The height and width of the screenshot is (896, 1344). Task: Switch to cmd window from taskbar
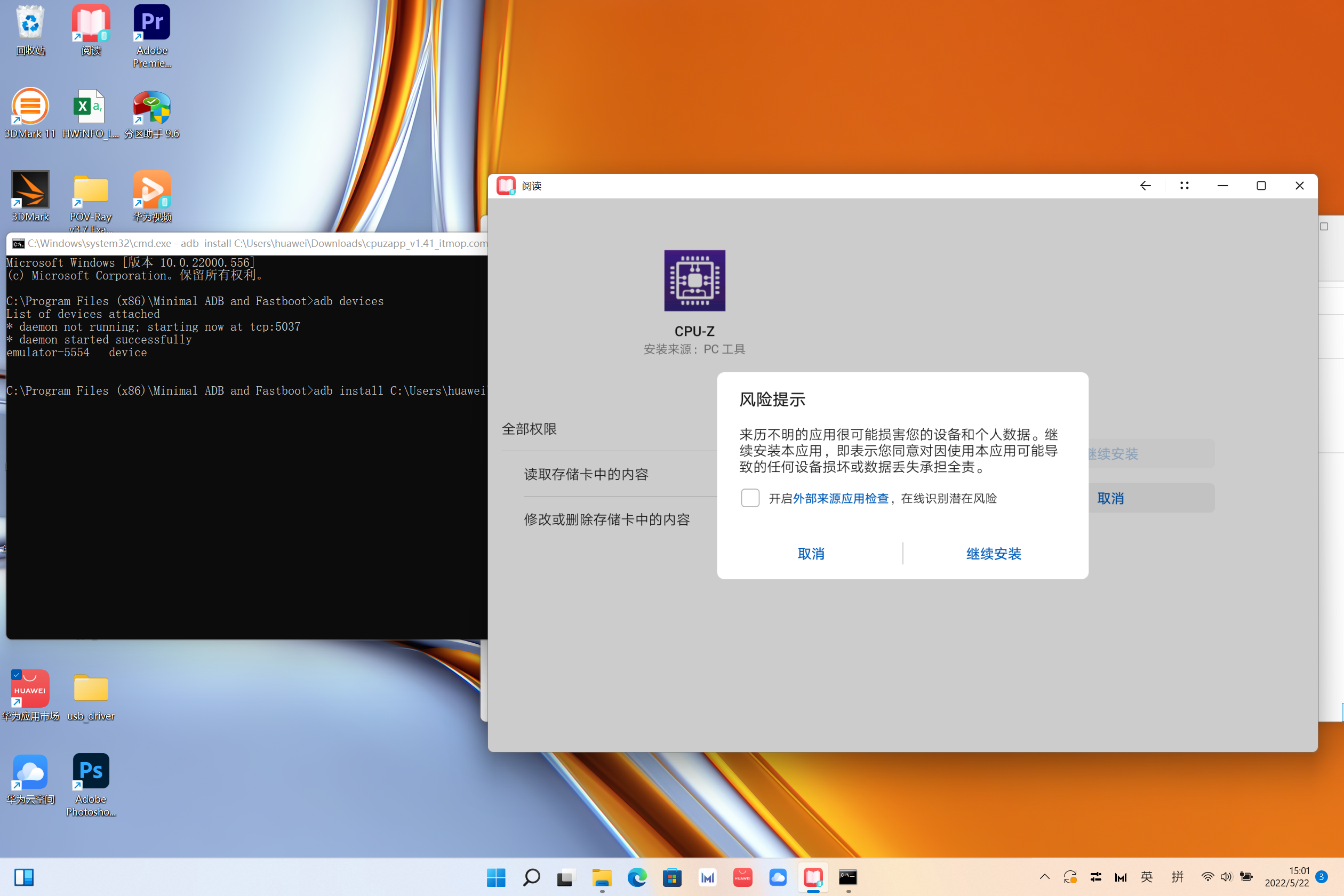[x=847, y=877]
